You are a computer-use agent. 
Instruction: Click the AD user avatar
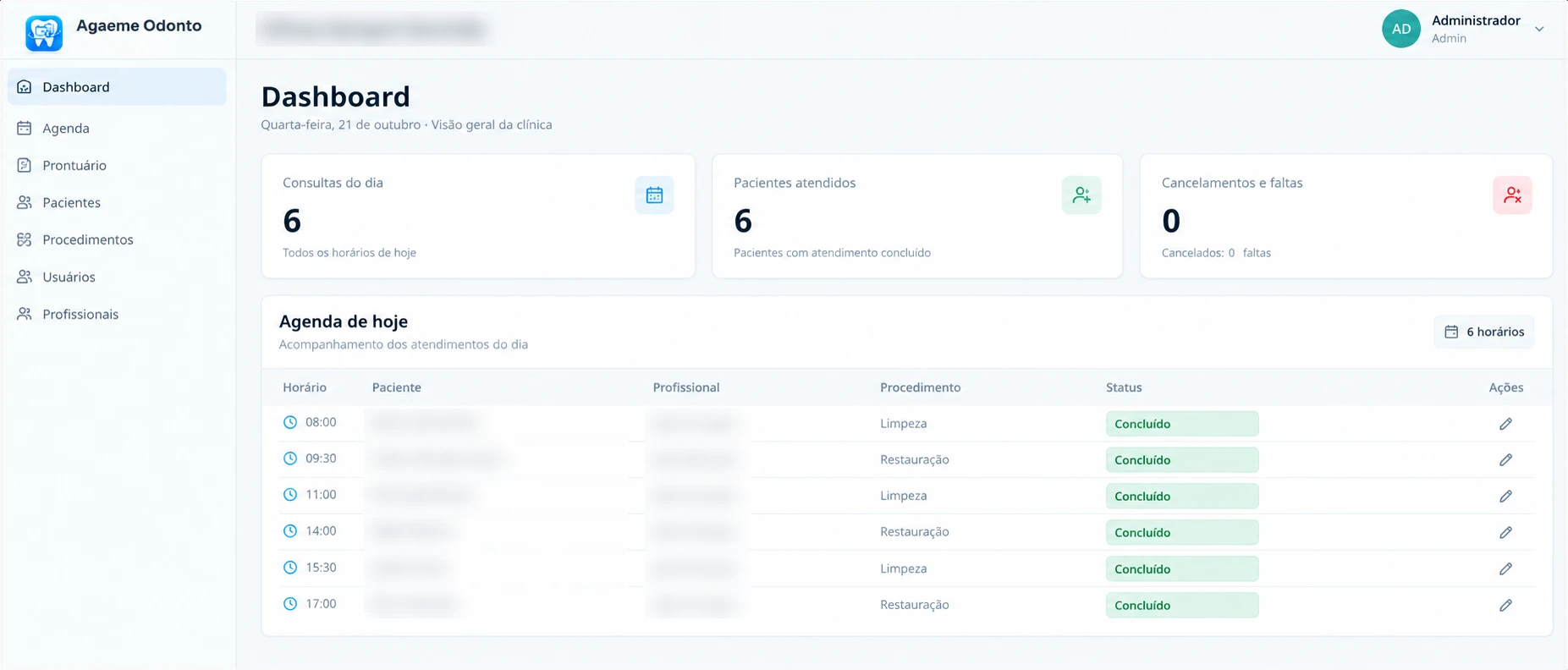[x=1401, y=29]
